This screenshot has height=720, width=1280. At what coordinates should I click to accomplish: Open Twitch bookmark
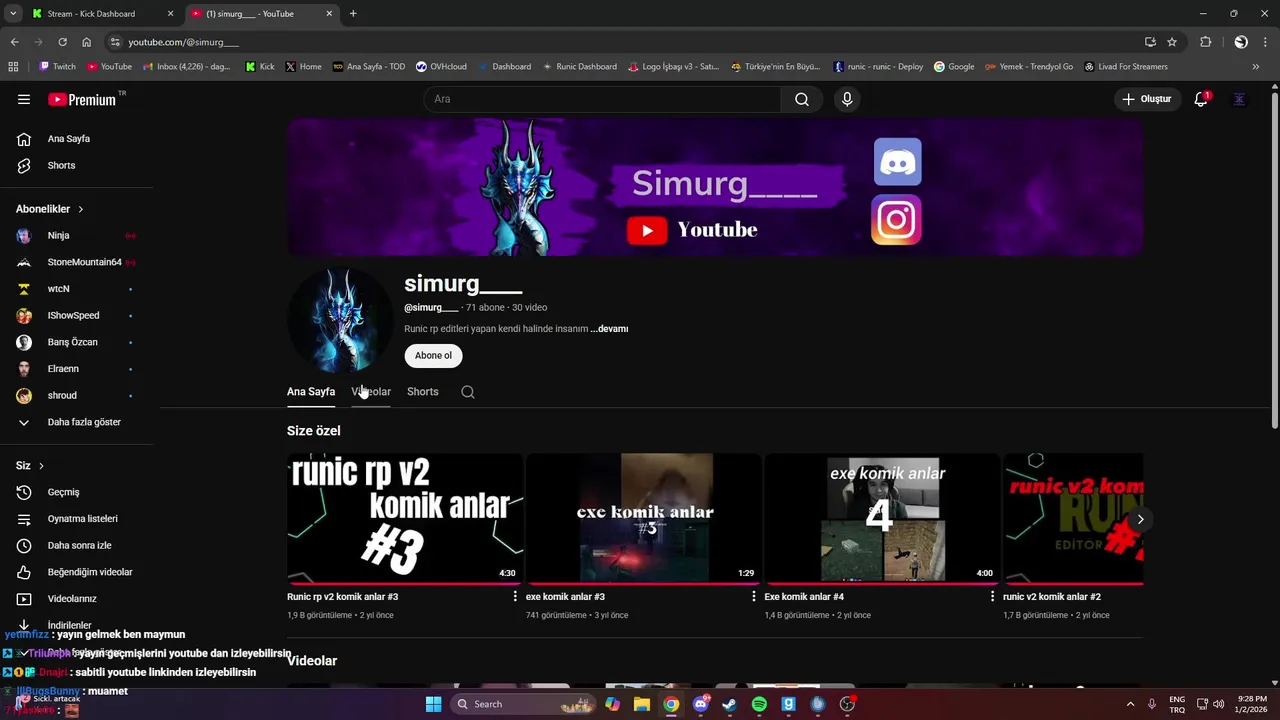coord(57,67)
